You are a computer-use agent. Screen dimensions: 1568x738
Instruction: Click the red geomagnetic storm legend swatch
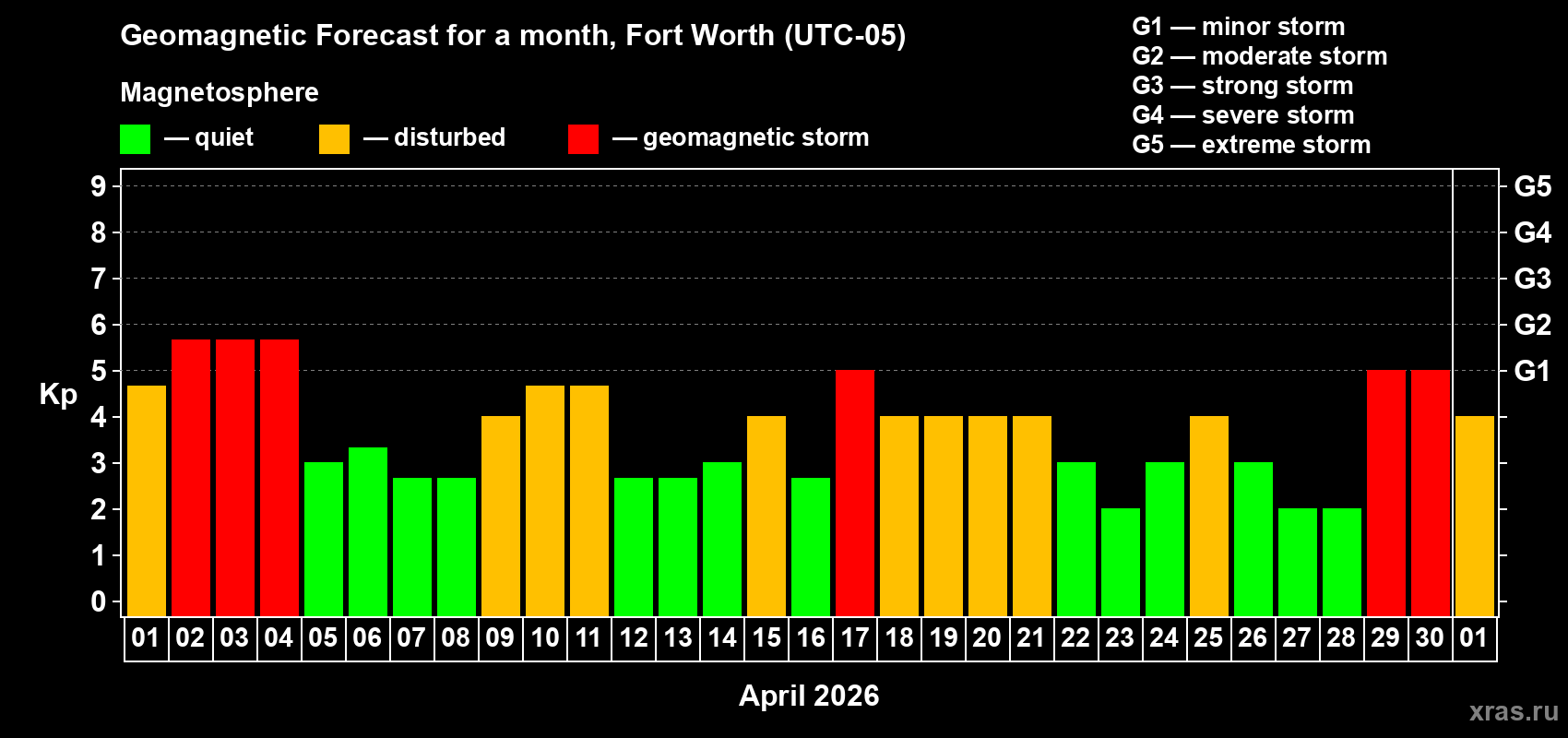583,139
